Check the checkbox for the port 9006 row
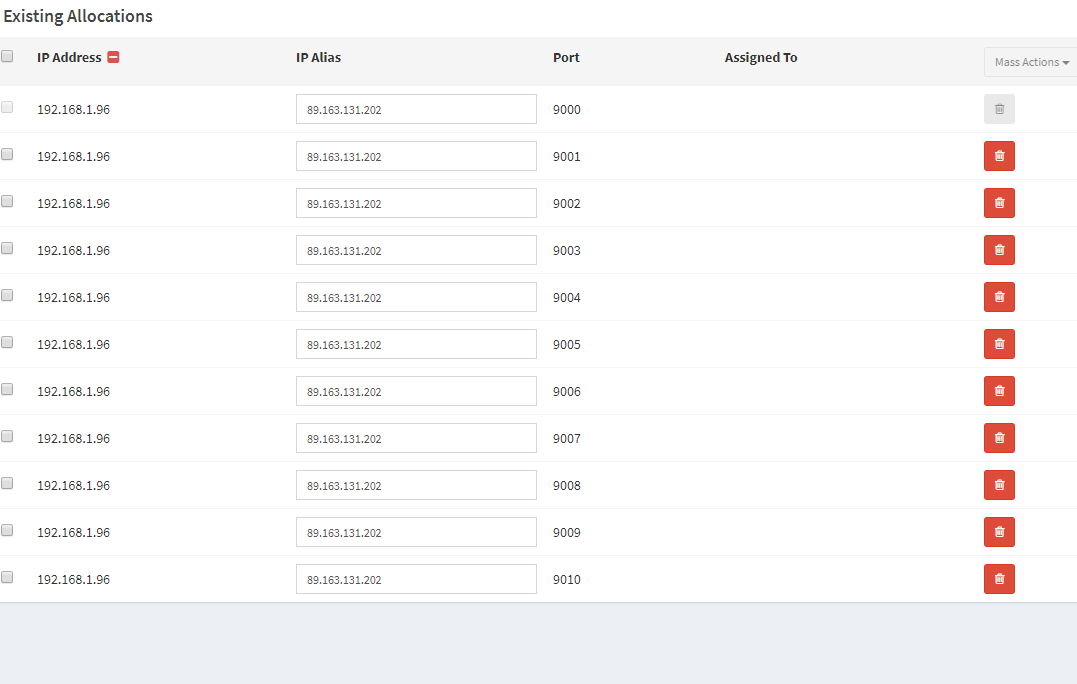This screenshot has height=684, width=1077. tap(7, 388)
